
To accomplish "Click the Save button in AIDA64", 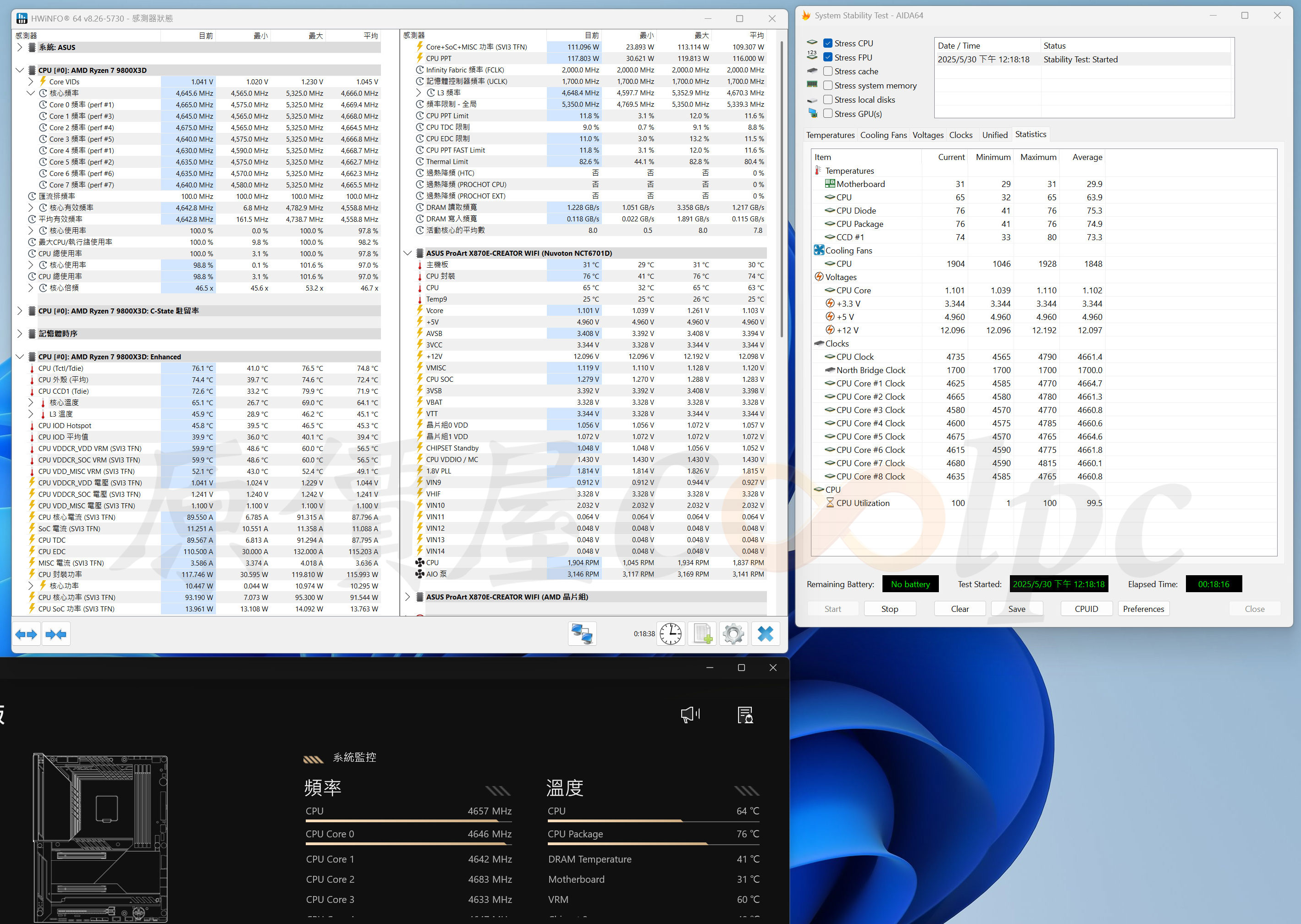I will tap(1017, 609).
